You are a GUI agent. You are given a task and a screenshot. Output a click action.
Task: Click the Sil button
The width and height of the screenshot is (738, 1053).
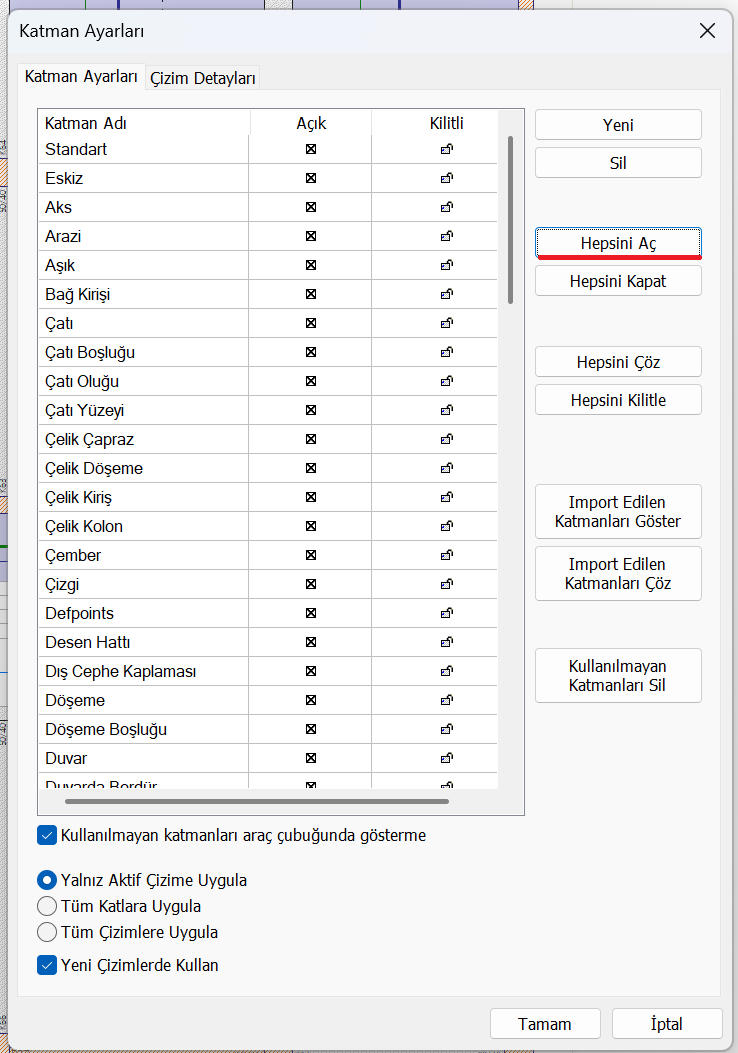[618, 163]
